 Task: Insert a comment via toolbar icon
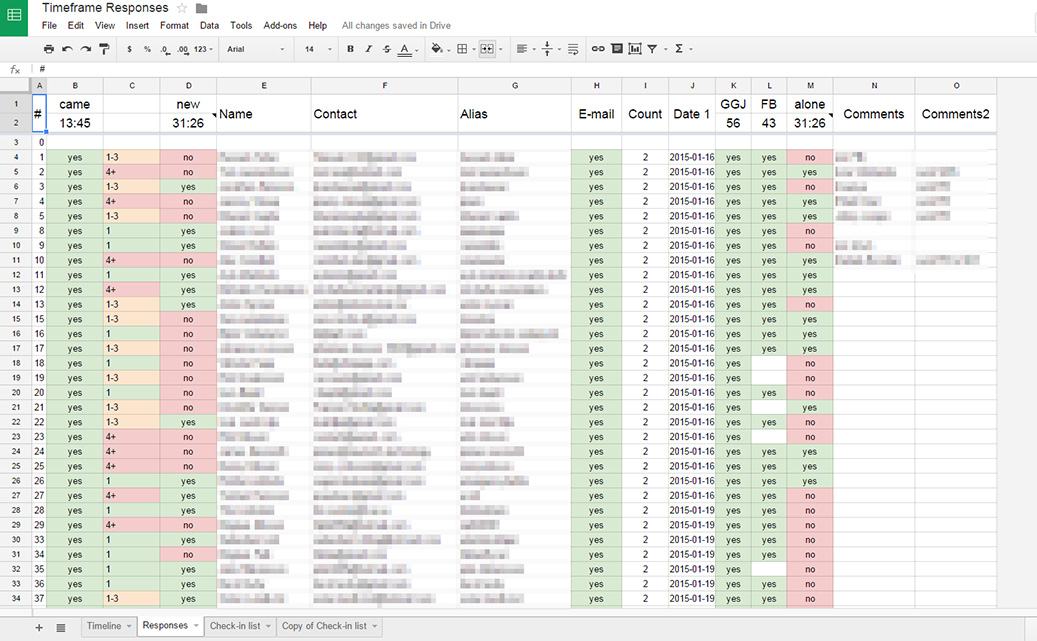616,48
